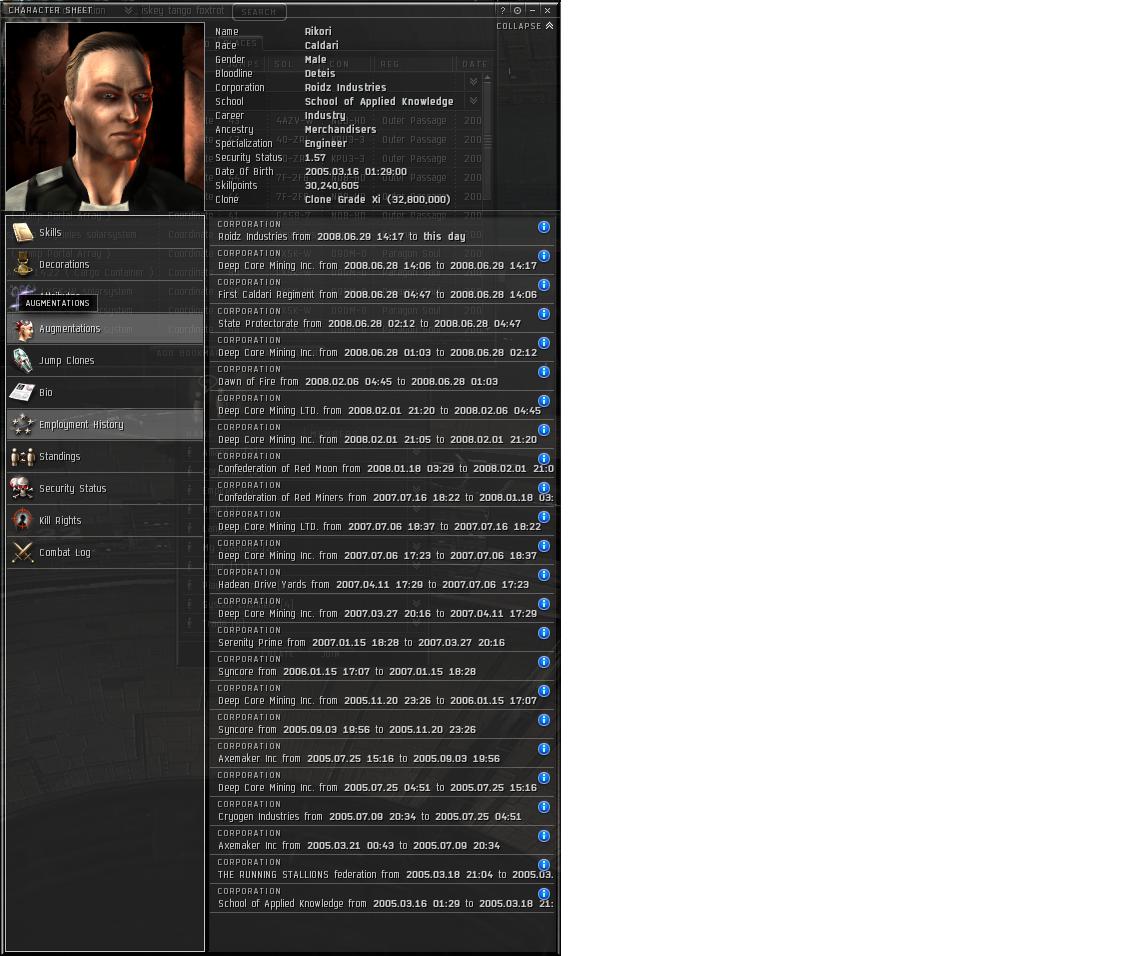Open the title bar dropdown arrows
1136x956 pixels.
pyautogui.click(x=128, y=10)
